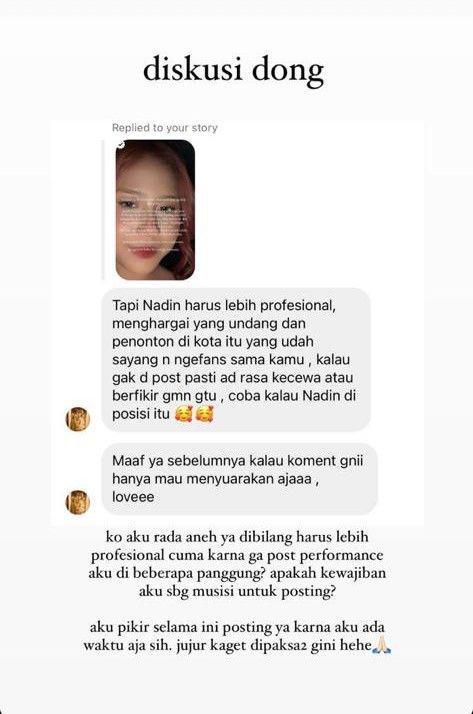Click the small icon on thumbnail's top-left corner
The image size is (473, 714).
pyautogui.click(x=121, y=145)
